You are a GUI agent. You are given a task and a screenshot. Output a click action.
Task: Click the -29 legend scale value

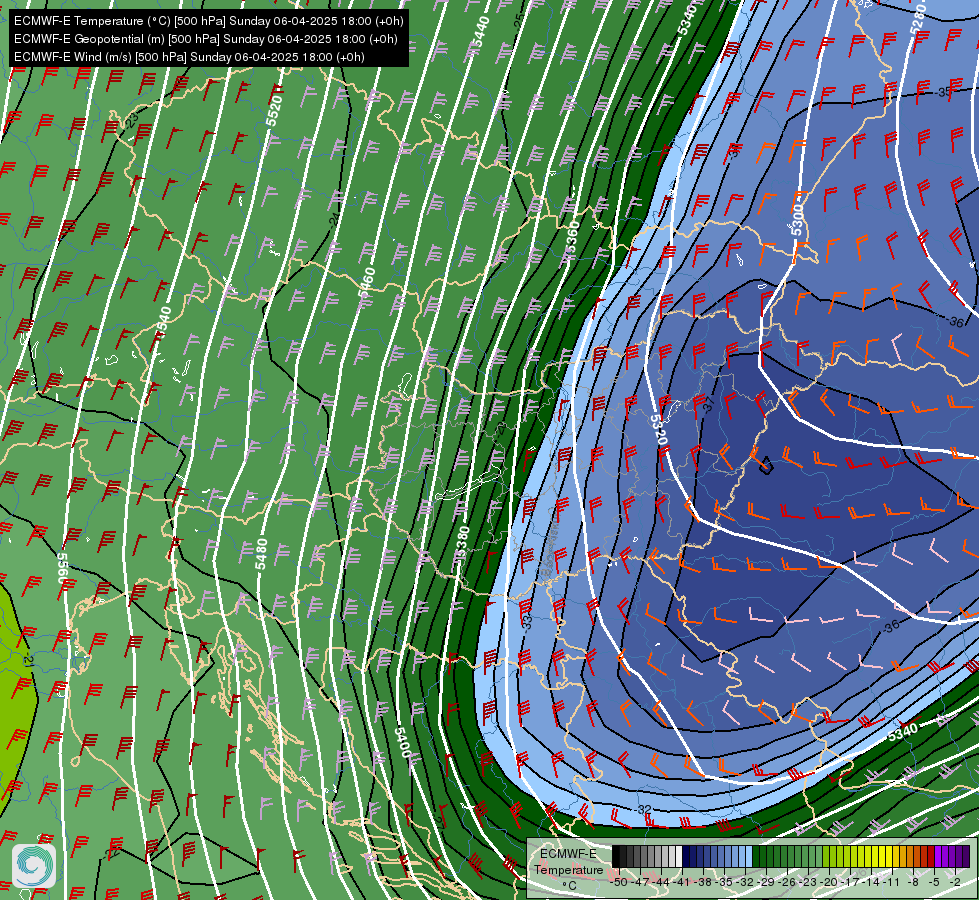(765, 883)
